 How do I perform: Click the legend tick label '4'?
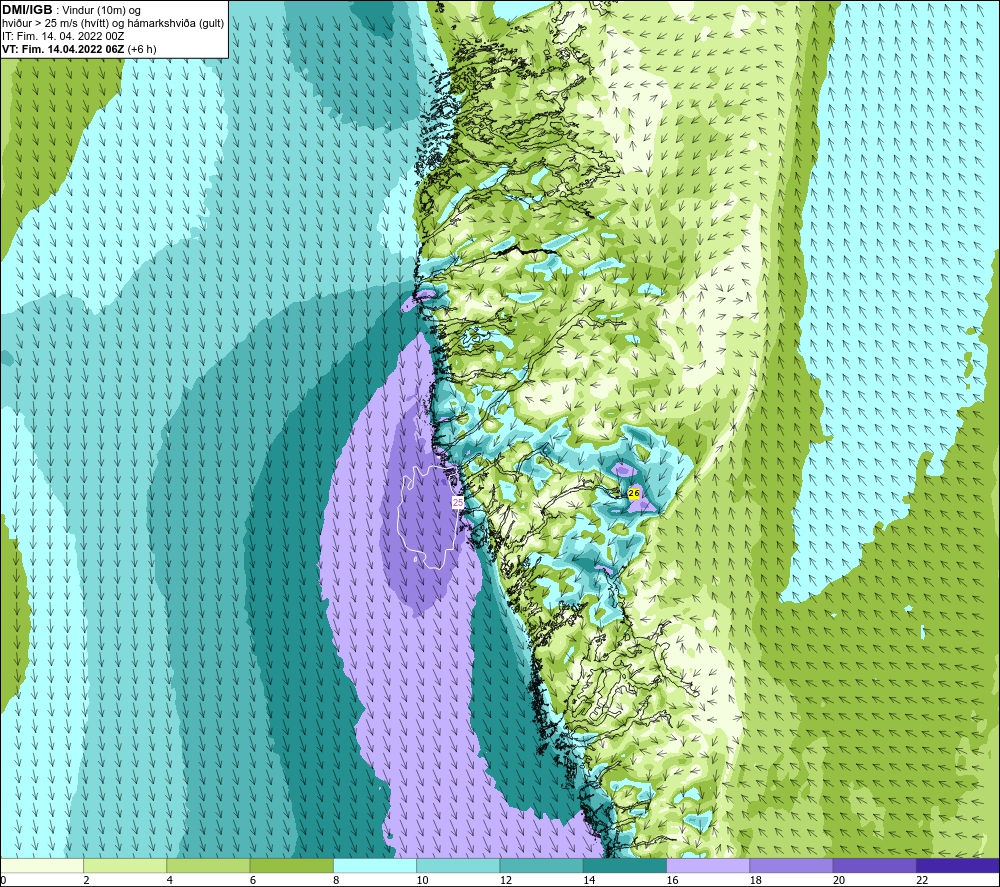(170, 880)
